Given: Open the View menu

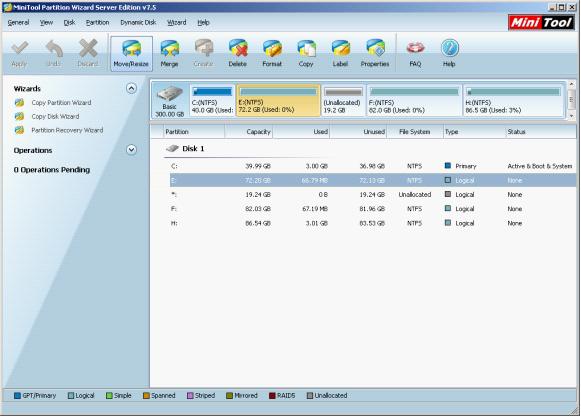Looking at the screenshot, I should click(46, 23).
